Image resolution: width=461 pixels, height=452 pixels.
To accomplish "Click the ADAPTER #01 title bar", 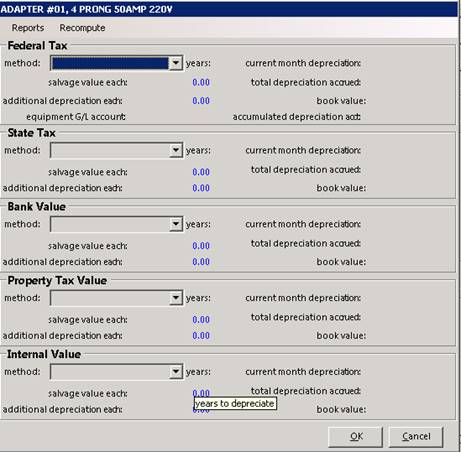I will tap(229, 9).
